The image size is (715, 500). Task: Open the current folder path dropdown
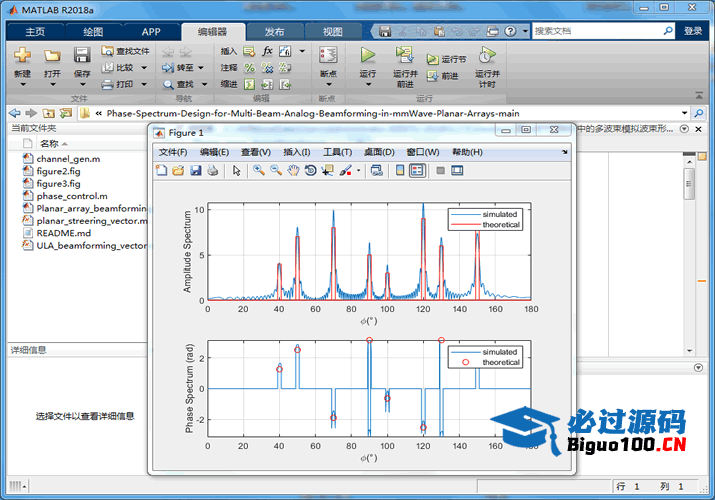pyautogui.click(x=685, y=113)
